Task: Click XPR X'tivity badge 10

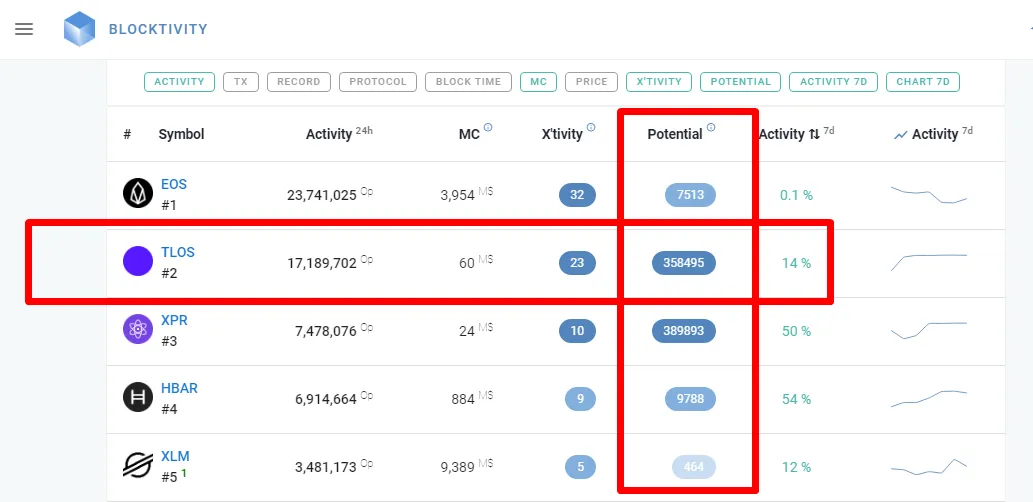Action: [577, 331]
